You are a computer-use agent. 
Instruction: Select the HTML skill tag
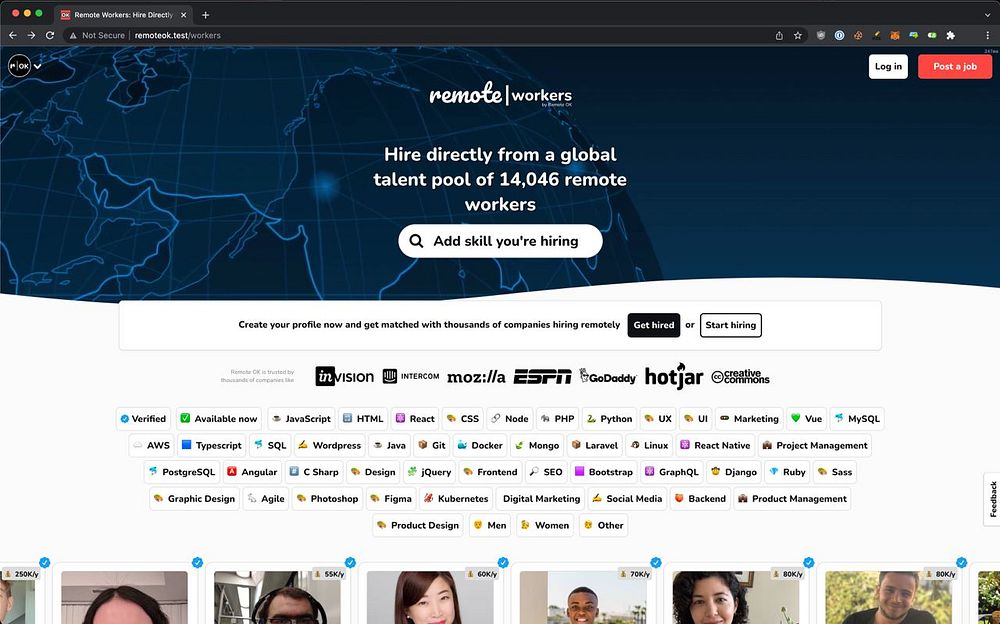tap(363, 419)
